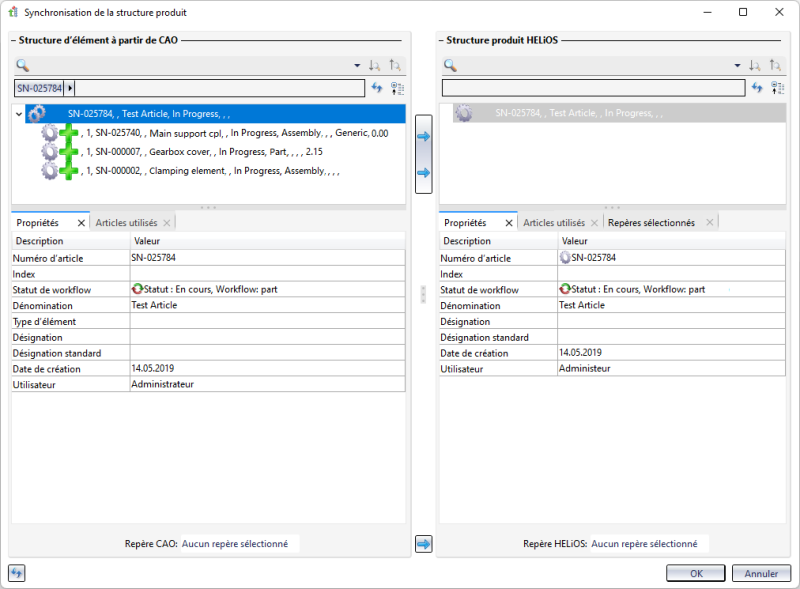800x589 pixels.
Task: Click the Annuler button
Action: point(761,573)
